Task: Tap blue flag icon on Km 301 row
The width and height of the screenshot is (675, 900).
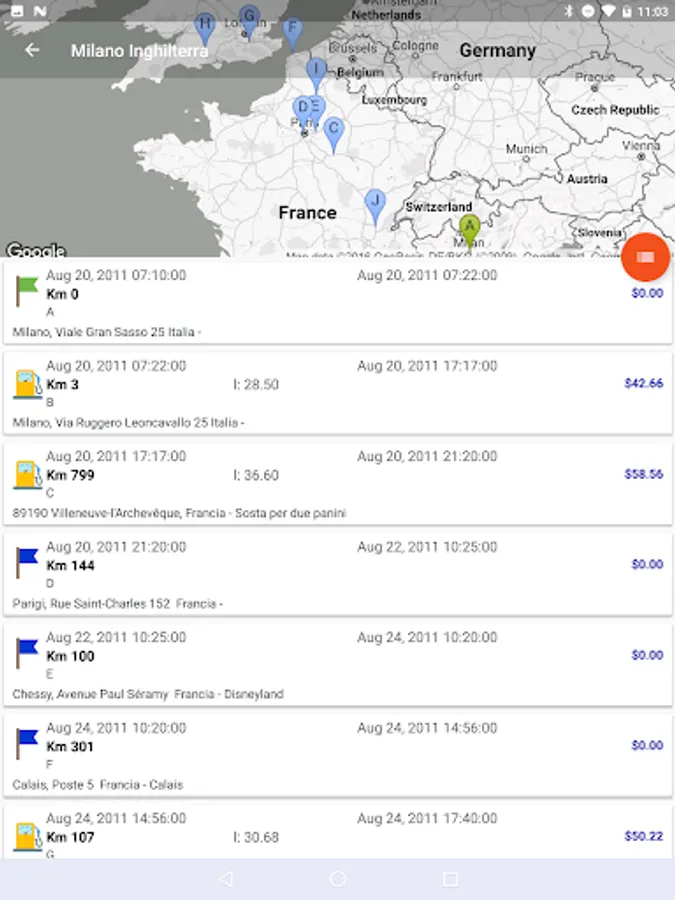Action: tap(26, 744)
